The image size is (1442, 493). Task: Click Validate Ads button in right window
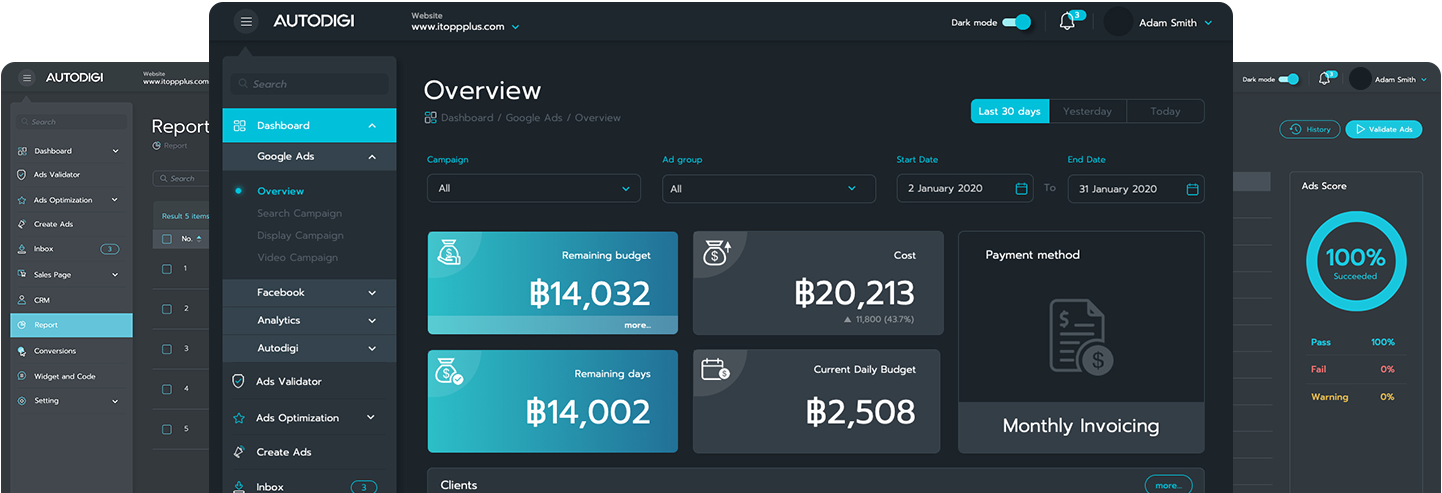pos(1383,129)
